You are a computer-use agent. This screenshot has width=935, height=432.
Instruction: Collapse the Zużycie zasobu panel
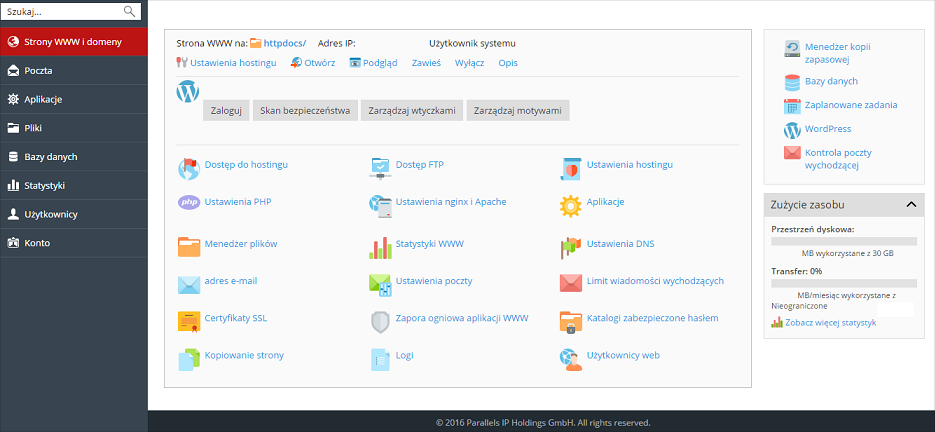click(911, 205)
